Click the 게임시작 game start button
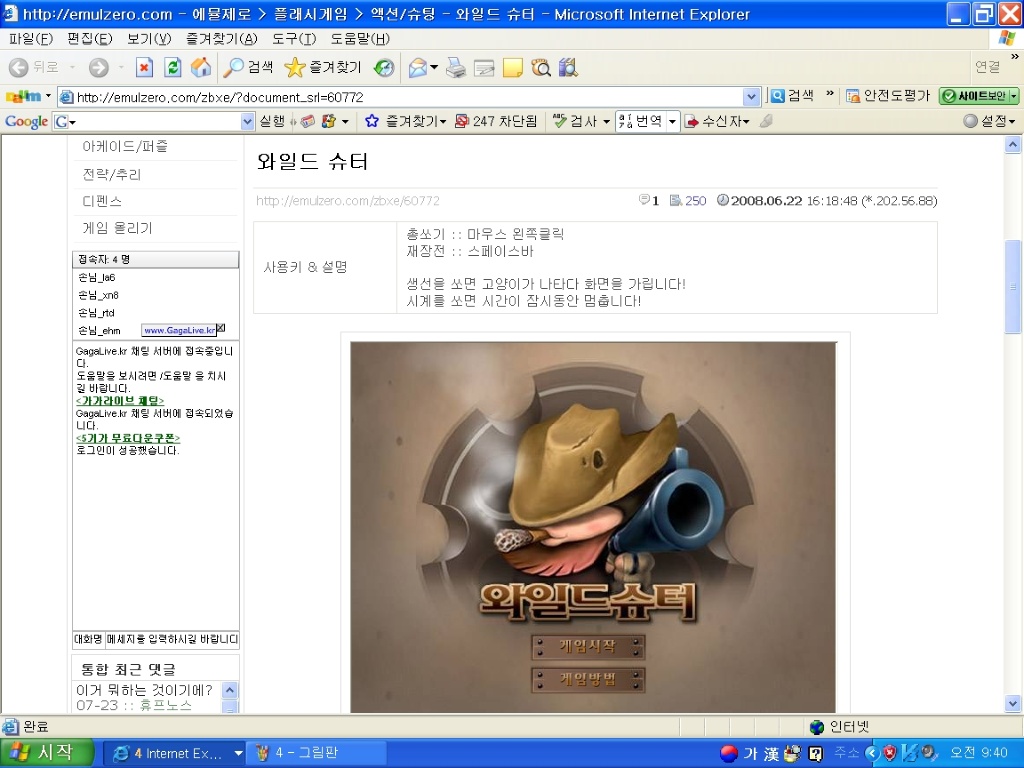The image size is (1024, 768). point(588,646)
